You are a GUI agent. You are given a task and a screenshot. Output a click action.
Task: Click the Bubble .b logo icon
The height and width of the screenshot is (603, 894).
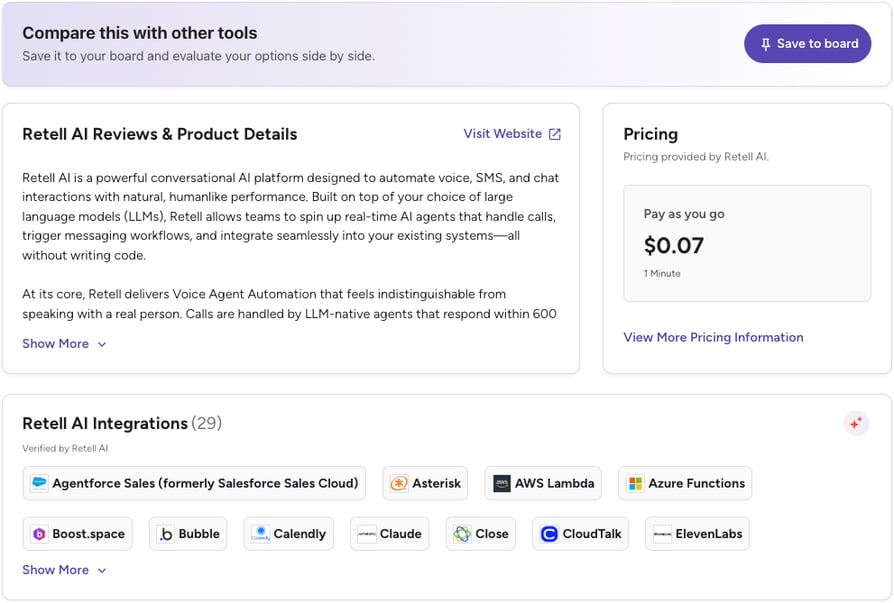[x=165, y=534]
